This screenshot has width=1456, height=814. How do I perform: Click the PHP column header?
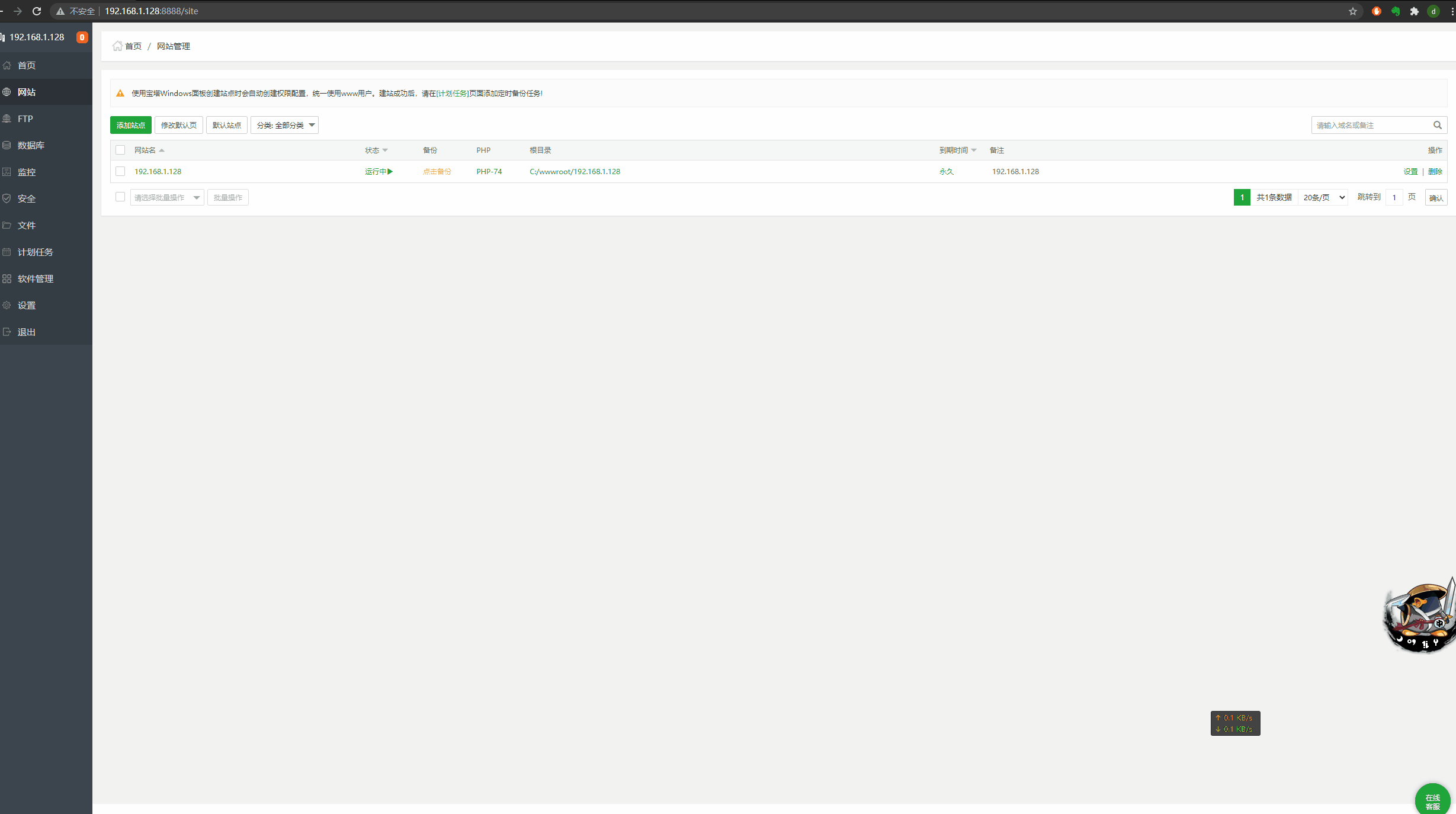pos(483,150)
